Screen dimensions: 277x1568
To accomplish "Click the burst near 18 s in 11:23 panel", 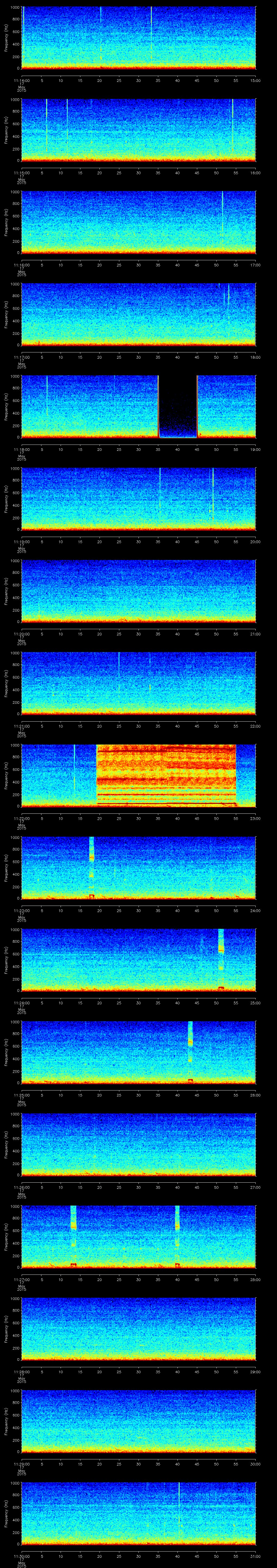I will tap(91, 867).
